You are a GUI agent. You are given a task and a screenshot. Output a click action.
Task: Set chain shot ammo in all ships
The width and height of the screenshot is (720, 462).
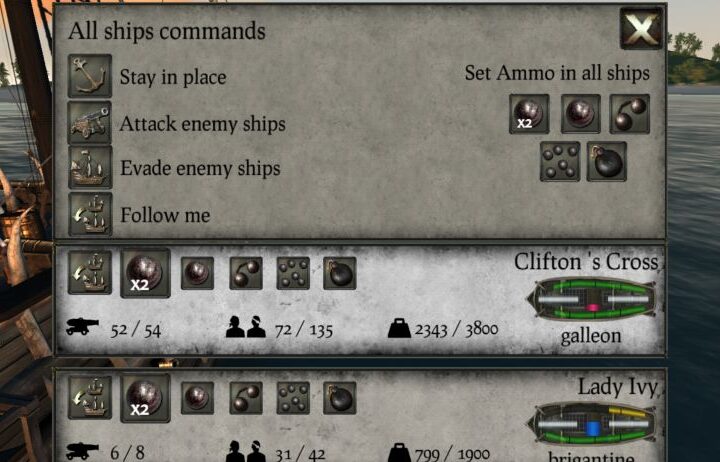[630, 114]
